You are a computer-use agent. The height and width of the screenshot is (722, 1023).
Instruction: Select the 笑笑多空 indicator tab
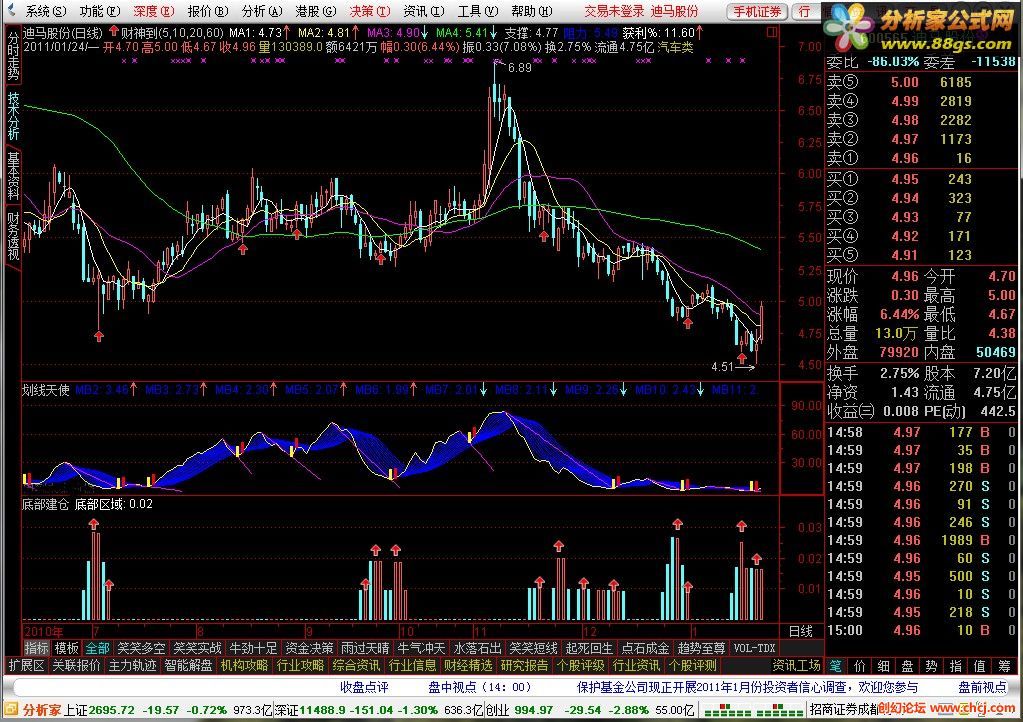141,648
